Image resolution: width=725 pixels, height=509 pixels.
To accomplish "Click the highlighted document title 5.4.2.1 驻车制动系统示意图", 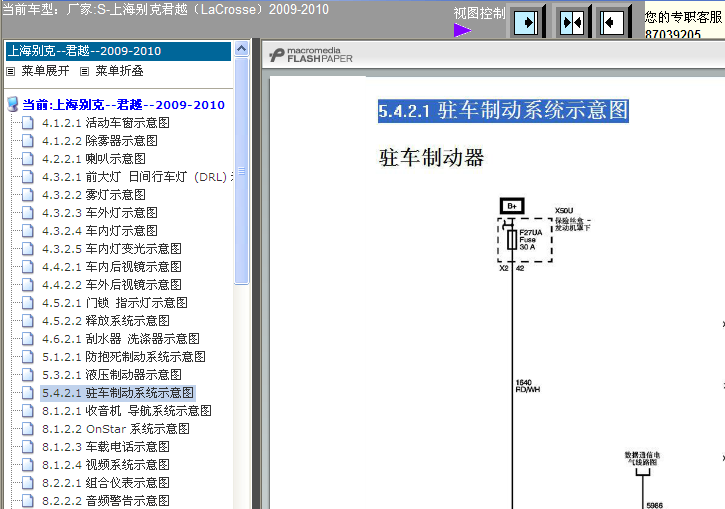I will click(x=503, y=111).
